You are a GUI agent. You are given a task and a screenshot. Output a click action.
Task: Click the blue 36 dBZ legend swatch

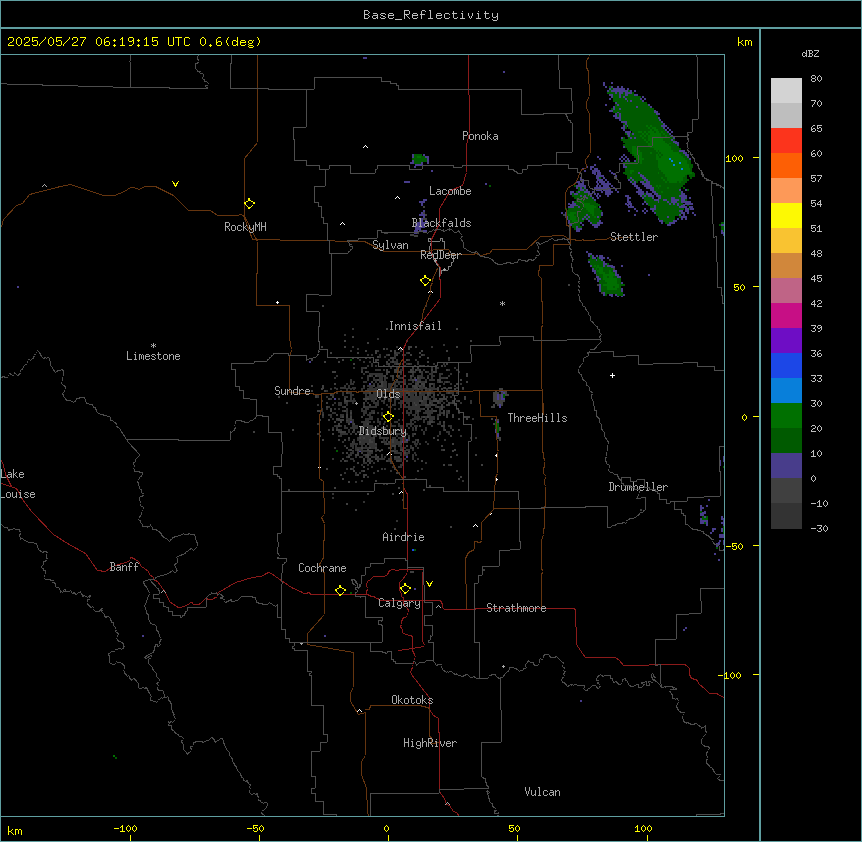786,365
